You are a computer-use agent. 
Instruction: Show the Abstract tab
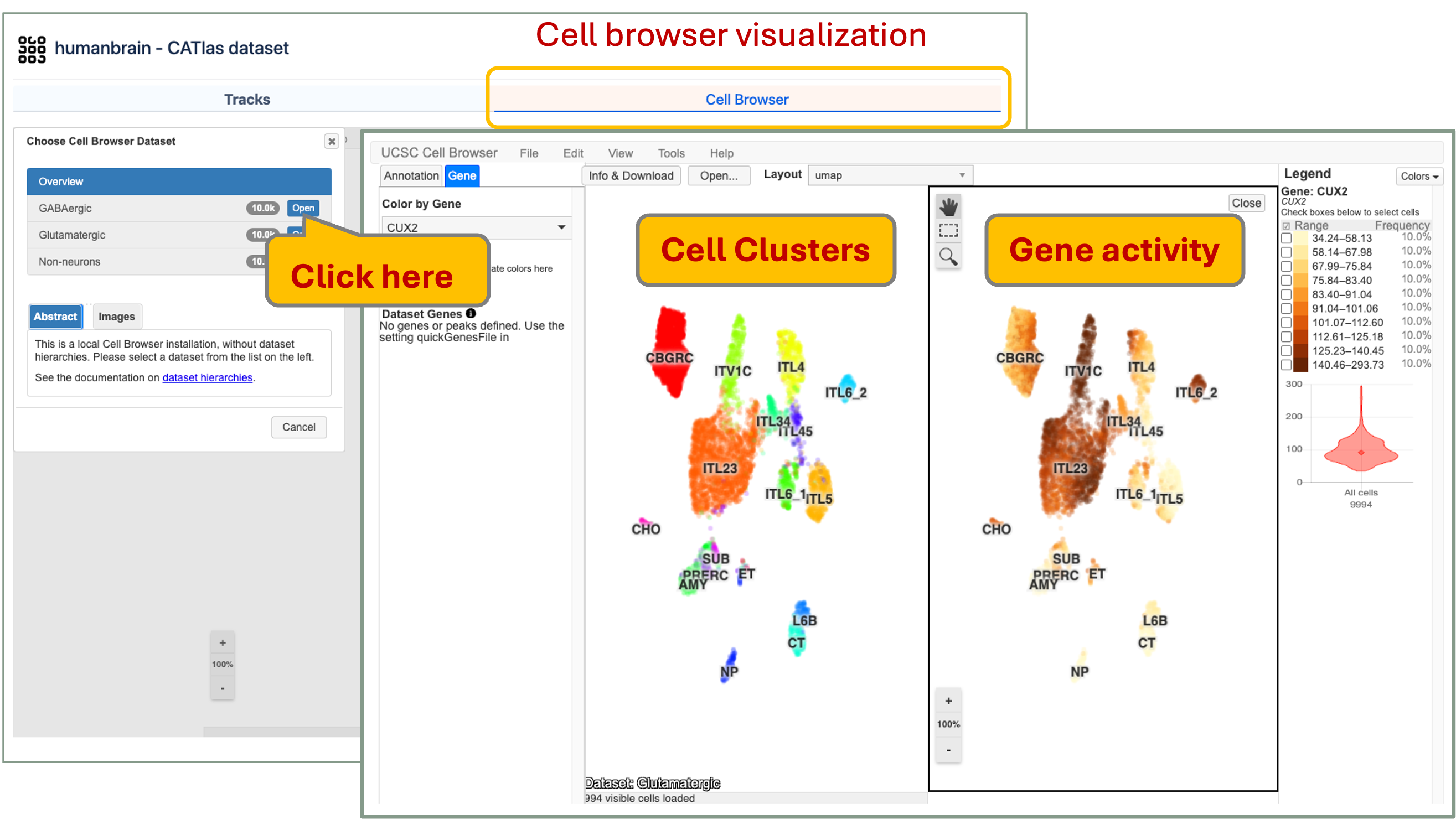(55, 317)
